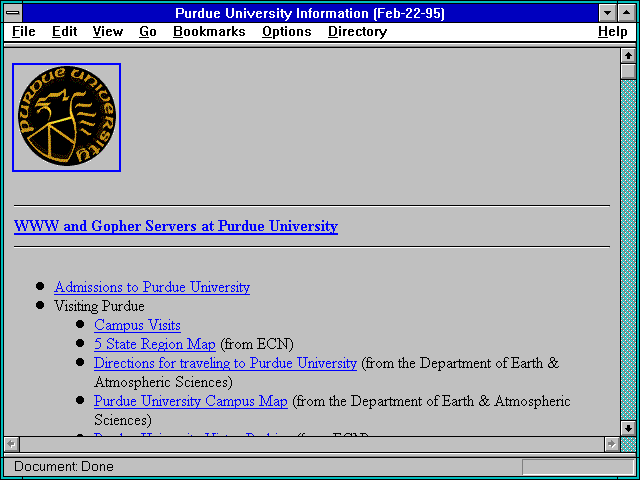640x480 pixels.
Task: Click the vertical scrollbar down arrow
Action: pos(628,428)
